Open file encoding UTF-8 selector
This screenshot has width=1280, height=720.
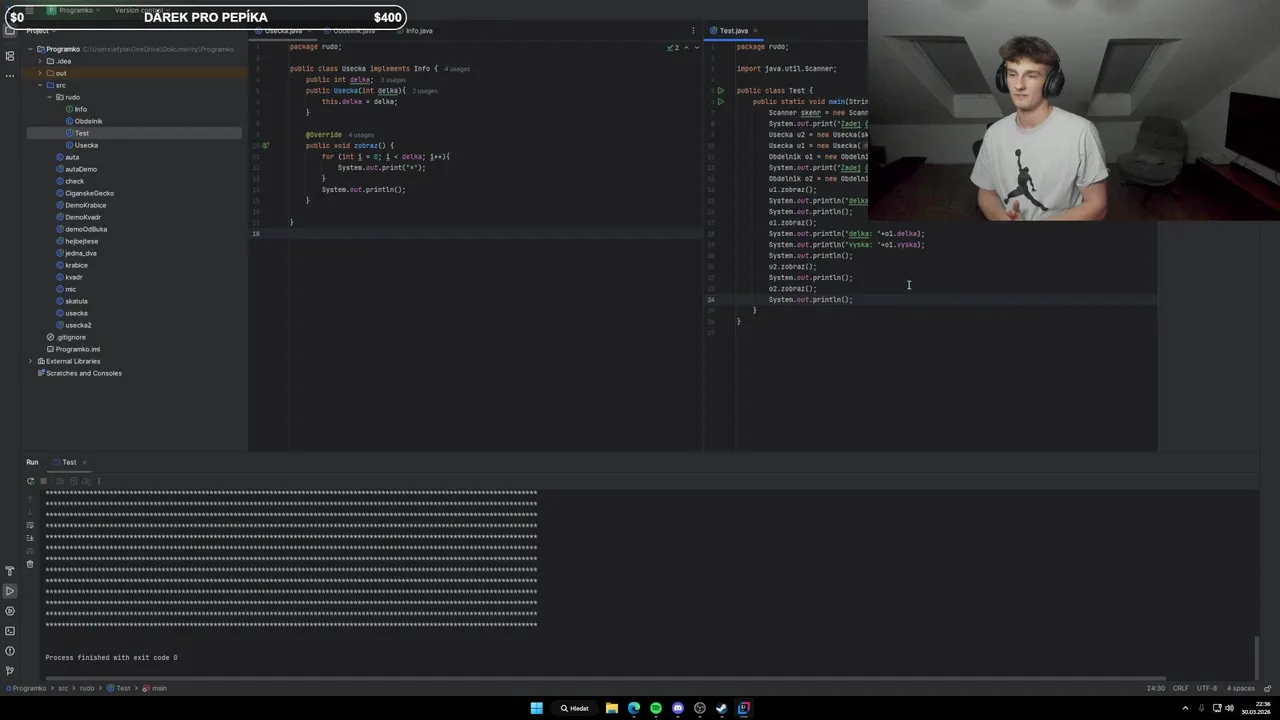point(1207,688)
